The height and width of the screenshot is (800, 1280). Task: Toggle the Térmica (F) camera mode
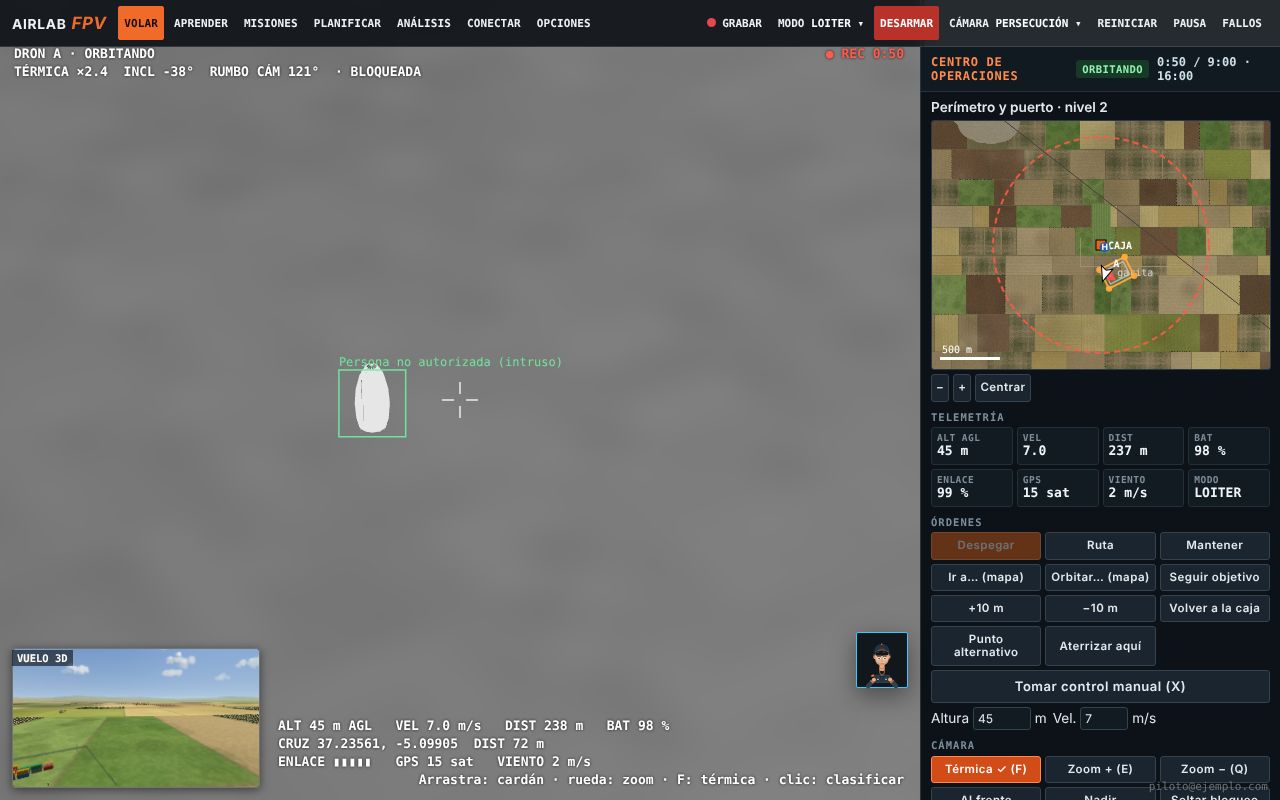pos(986,769)
